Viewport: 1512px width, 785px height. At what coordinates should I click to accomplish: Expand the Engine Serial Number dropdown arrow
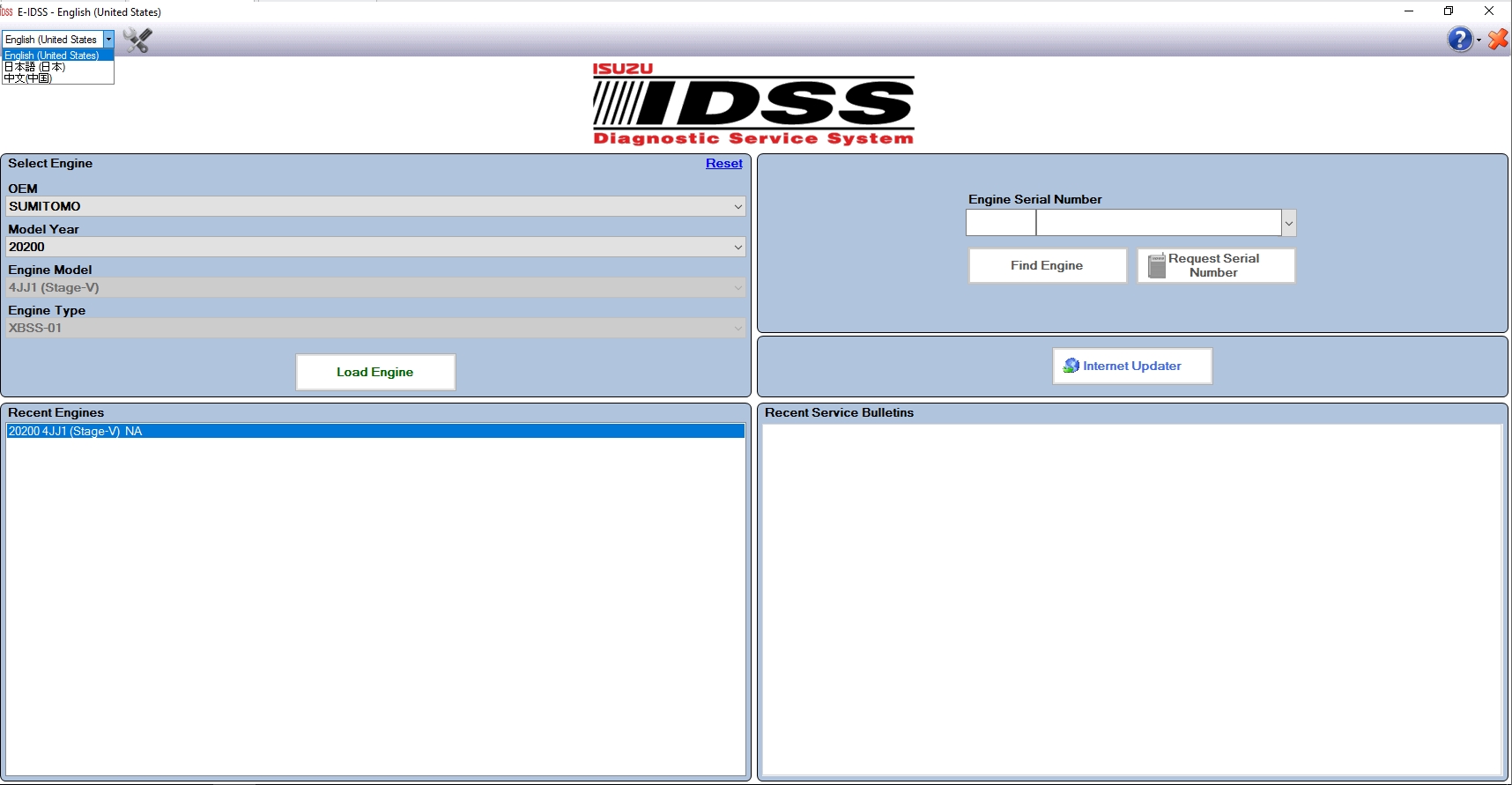[x=1289, y=222]
